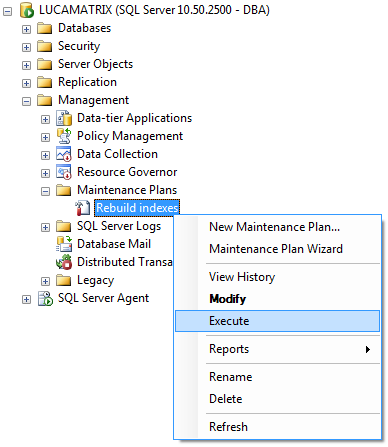This screenshot has width=388, height=447.
Task: Click the Database Mail icon
Action: (64, 244)
